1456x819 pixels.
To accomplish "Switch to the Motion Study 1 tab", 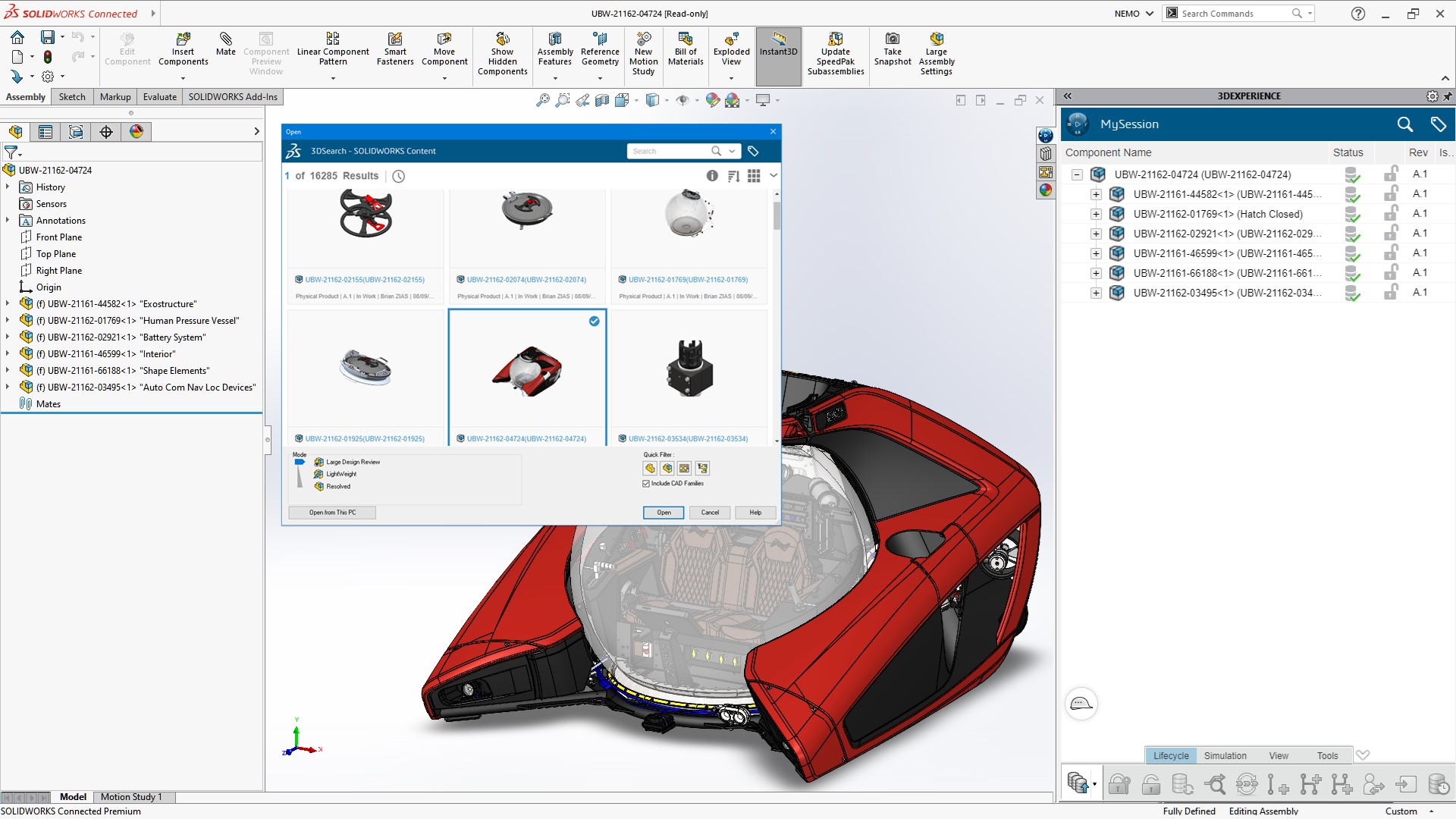I will pos(132,796).
